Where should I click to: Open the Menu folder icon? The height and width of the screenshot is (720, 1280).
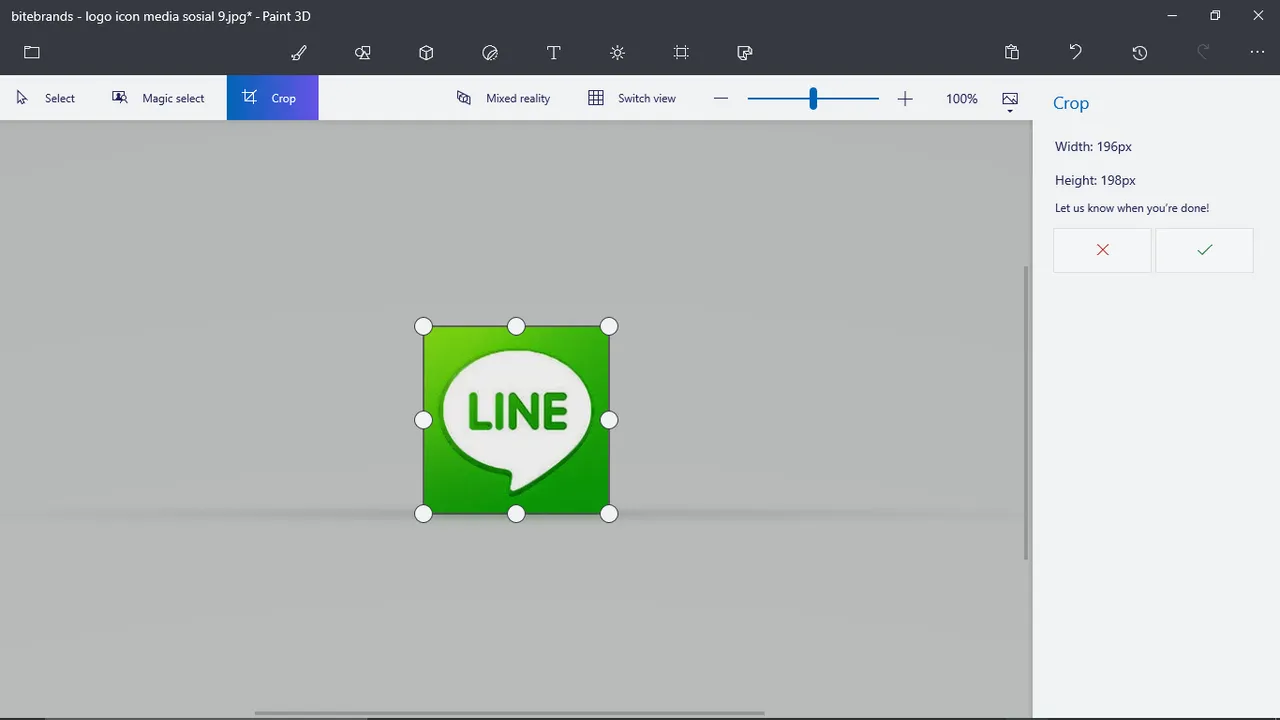[32, 52]
